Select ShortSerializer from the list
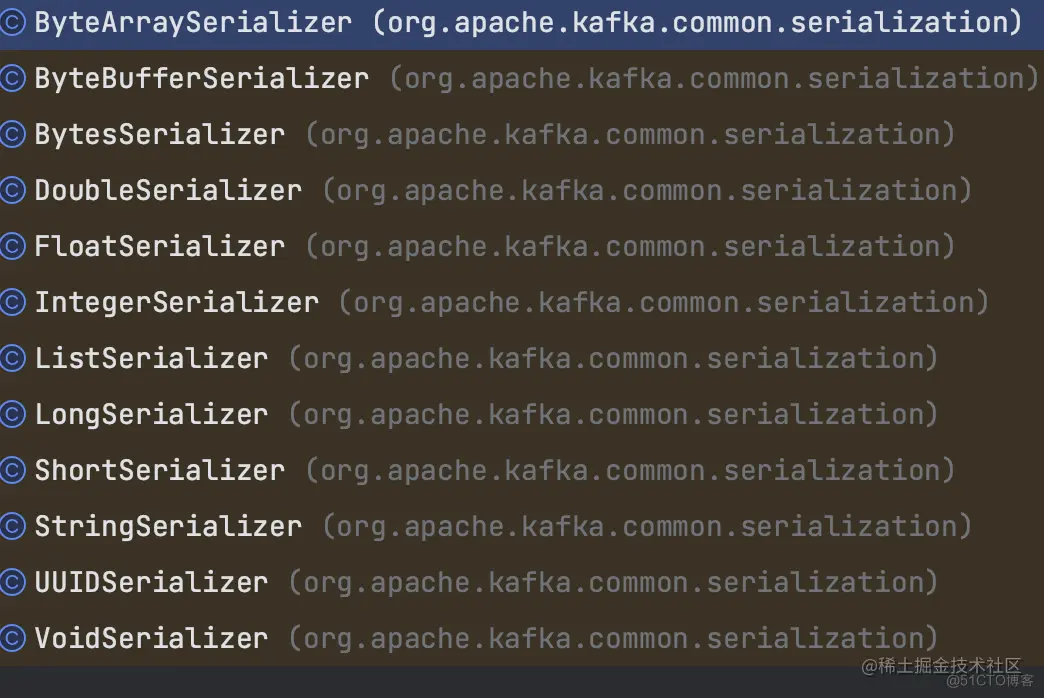The image size is (1044, 698). pyautogui.click(x=522, y=470)
